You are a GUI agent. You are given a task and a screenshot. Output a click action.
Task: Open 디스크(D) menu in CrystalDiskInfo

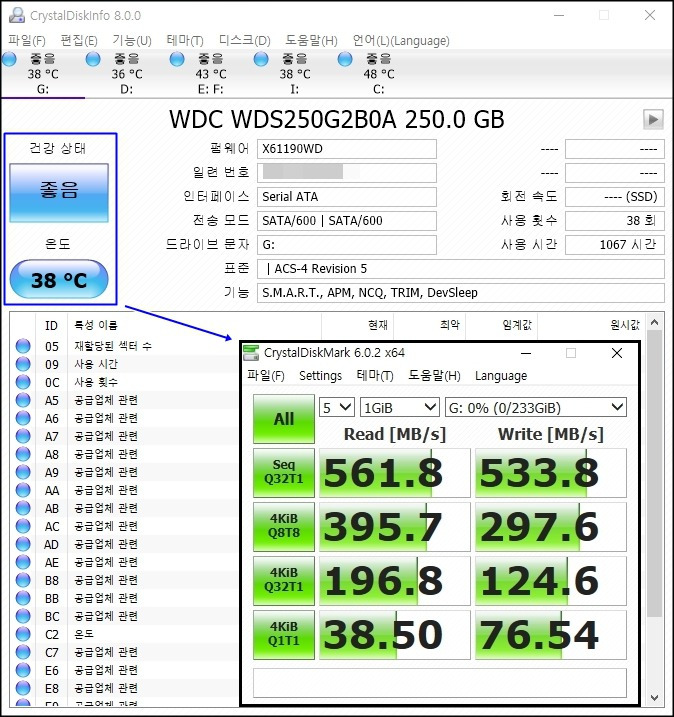click(245, 41)
